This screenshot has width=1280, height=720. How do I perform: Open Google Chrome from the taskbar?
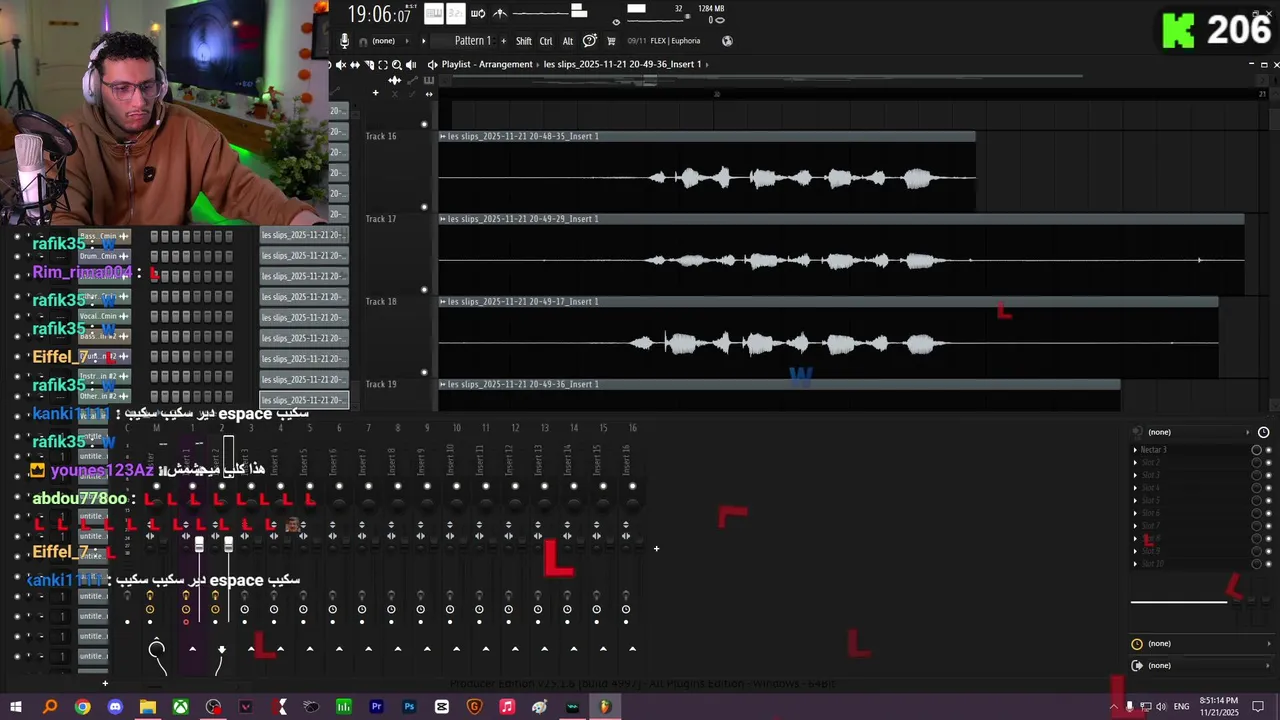(82, 707)
